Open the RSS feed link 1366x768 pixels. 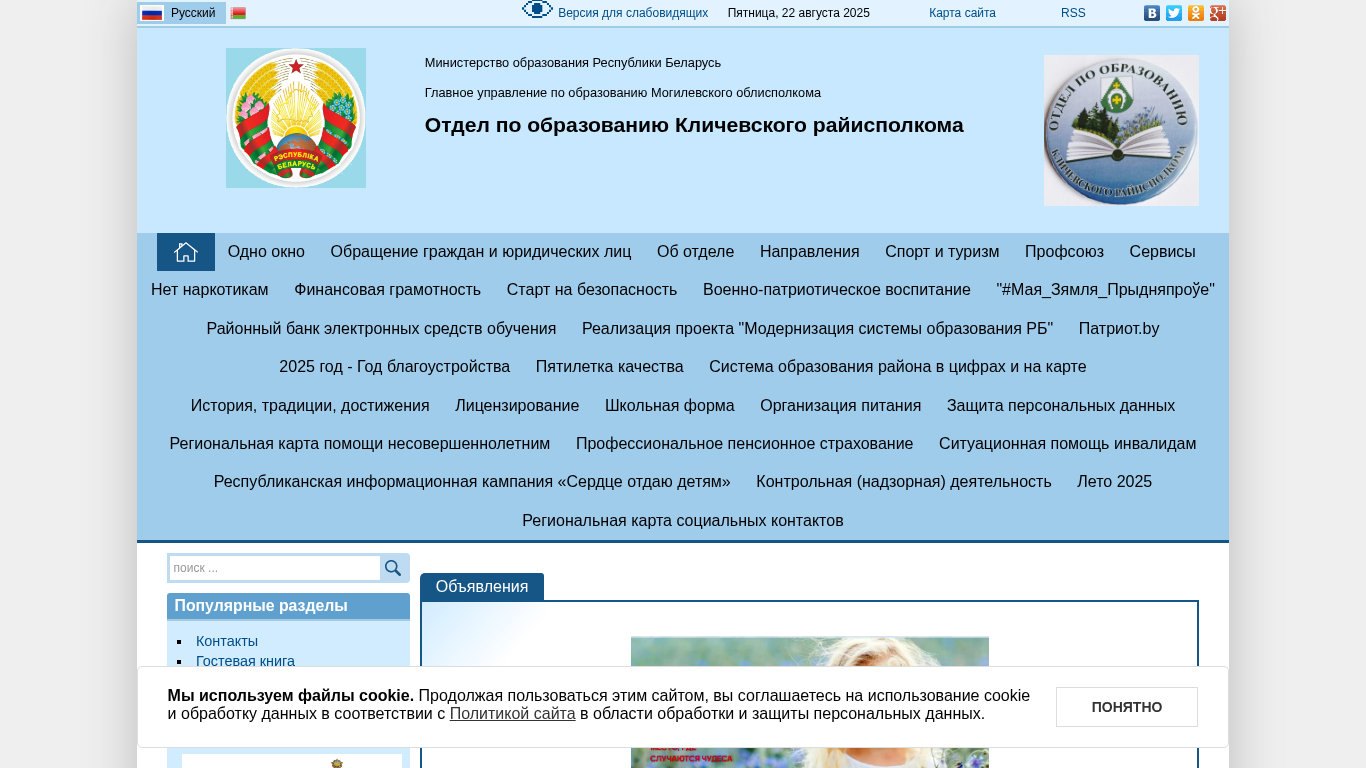click(1073, 13)
